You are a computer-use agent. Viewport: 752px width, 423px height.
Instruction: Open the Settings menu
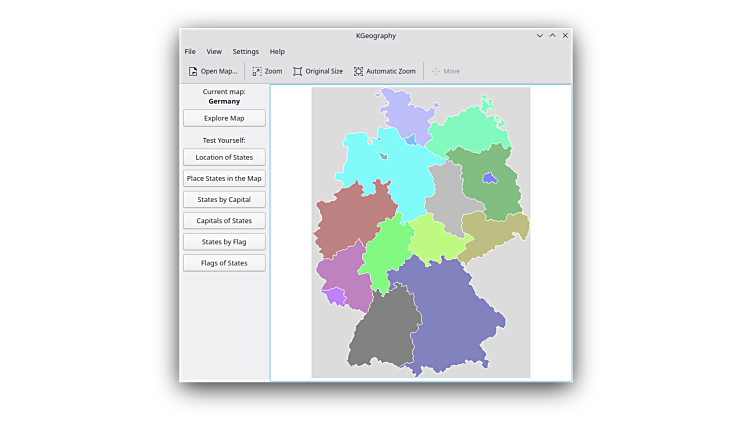point(245,52)
